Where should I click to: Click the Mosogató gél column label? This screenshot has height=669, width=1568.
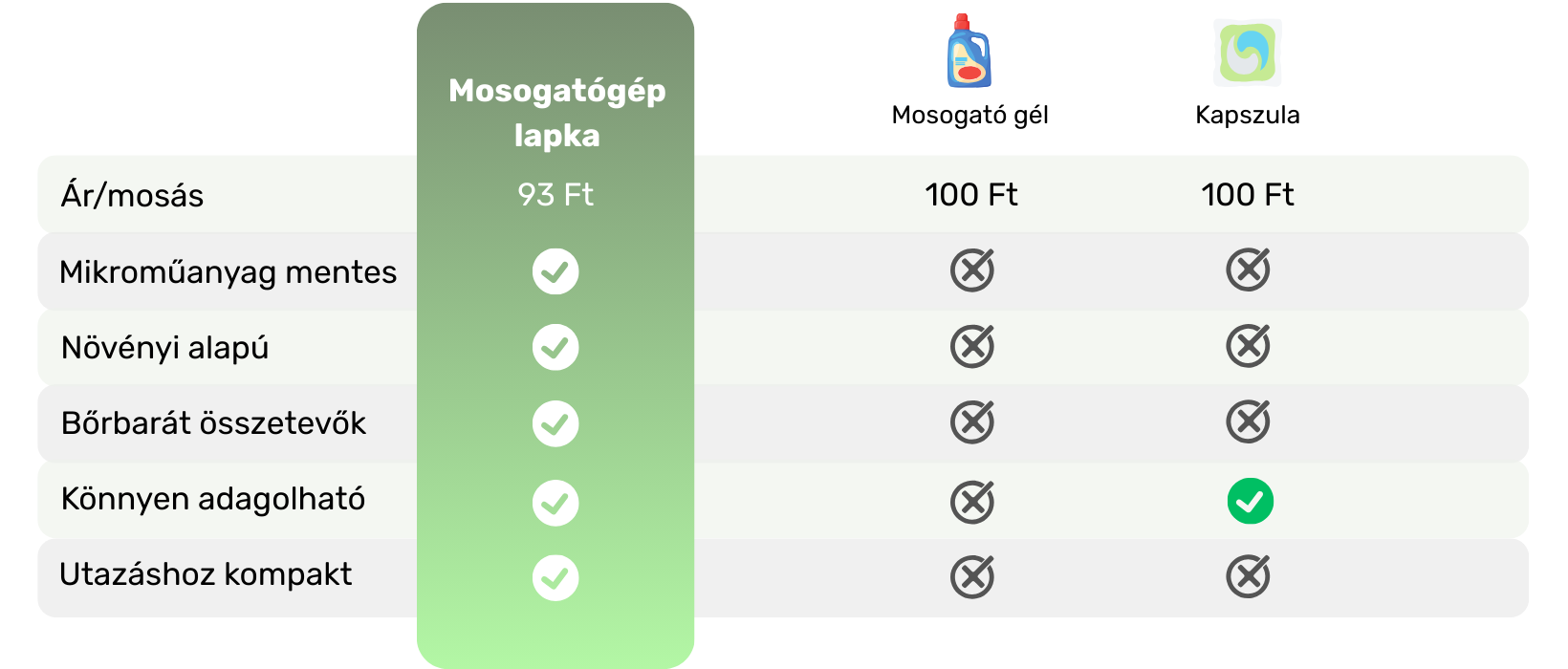969,116
